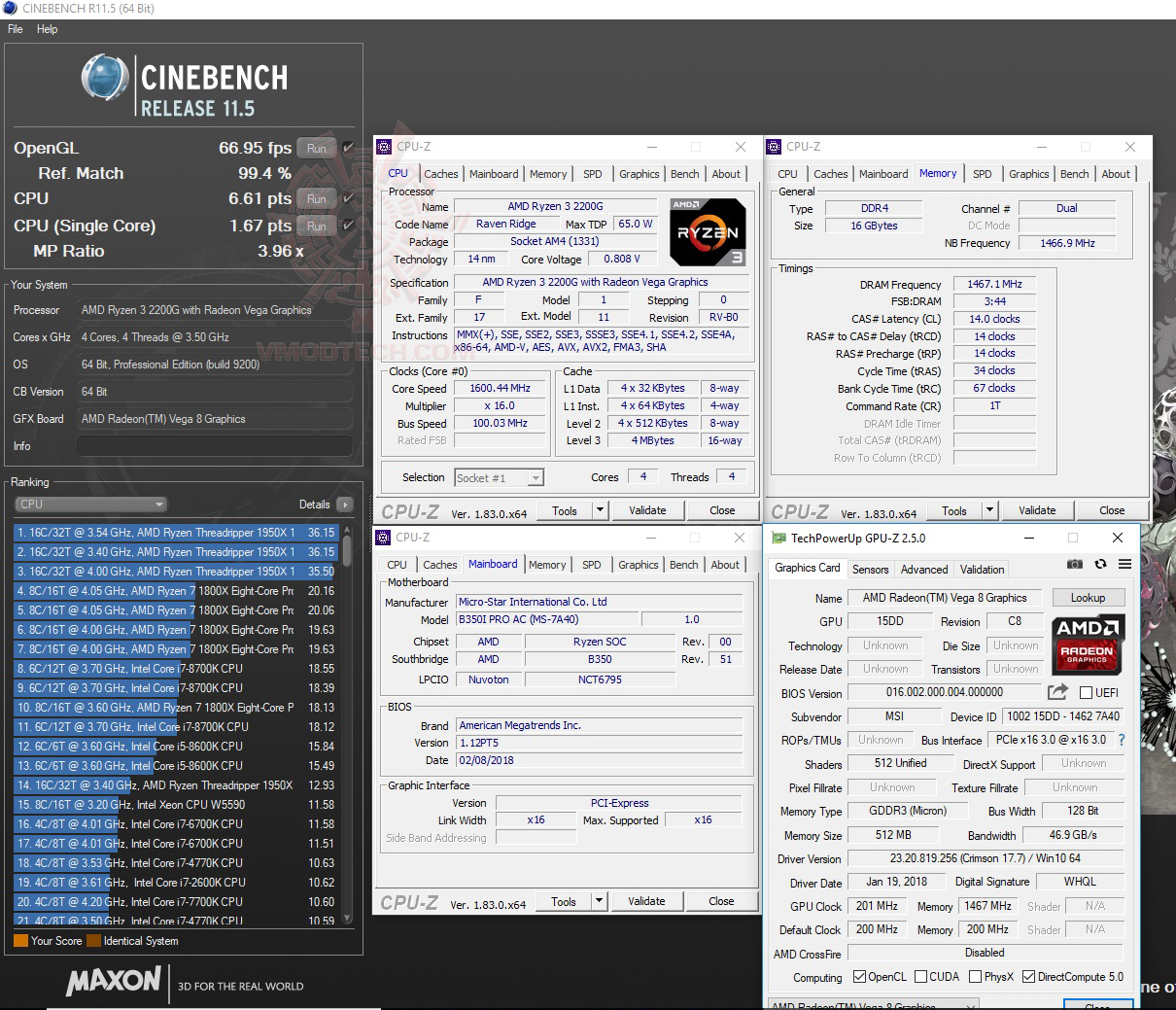Screen dimensions: 1176x1010
Task: Enable the UEFI checkbox in GPU-Z
Action: (1087, 693)
